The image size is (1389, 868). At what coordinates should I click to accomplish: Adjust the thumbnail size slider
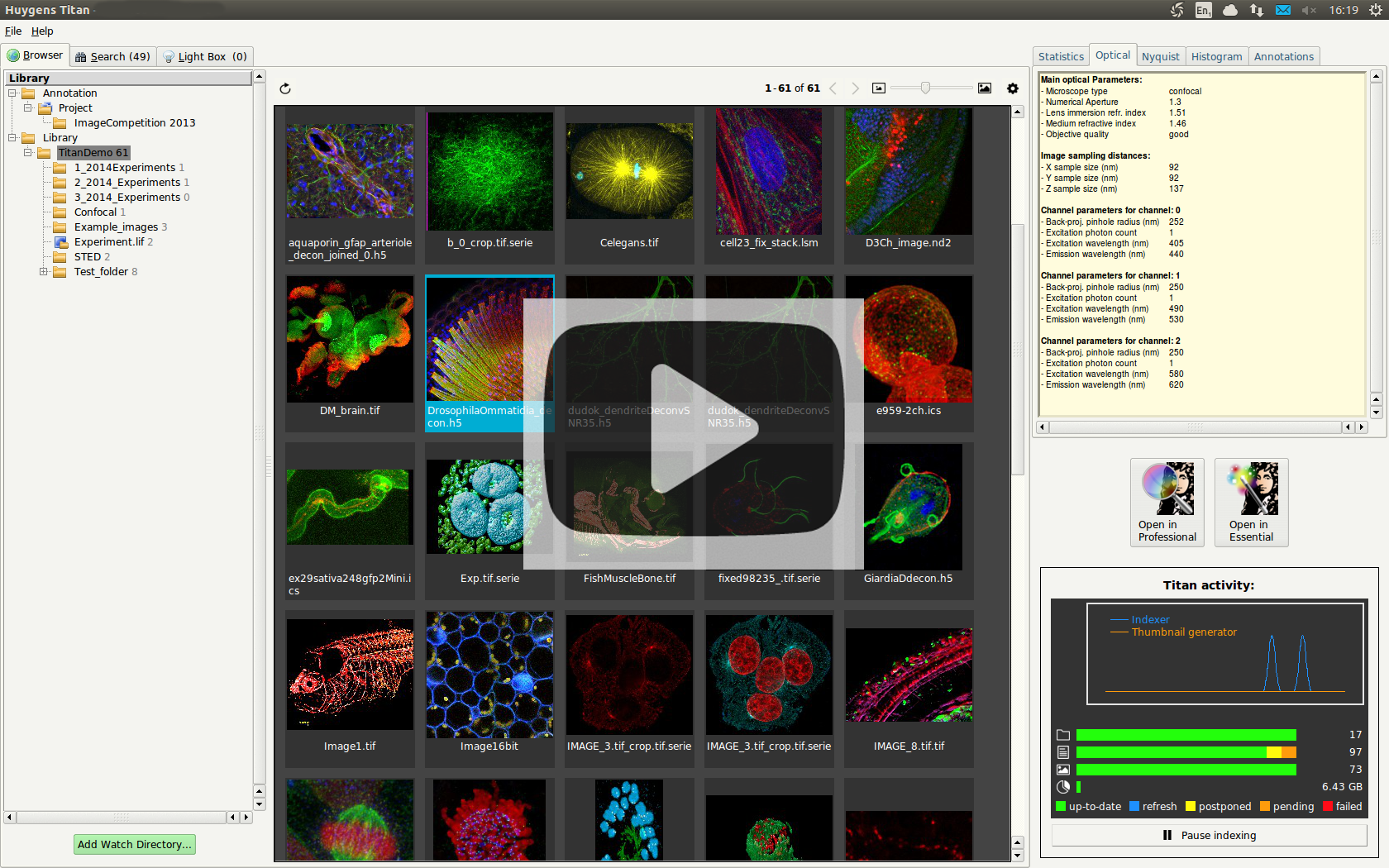pos(925,88)
